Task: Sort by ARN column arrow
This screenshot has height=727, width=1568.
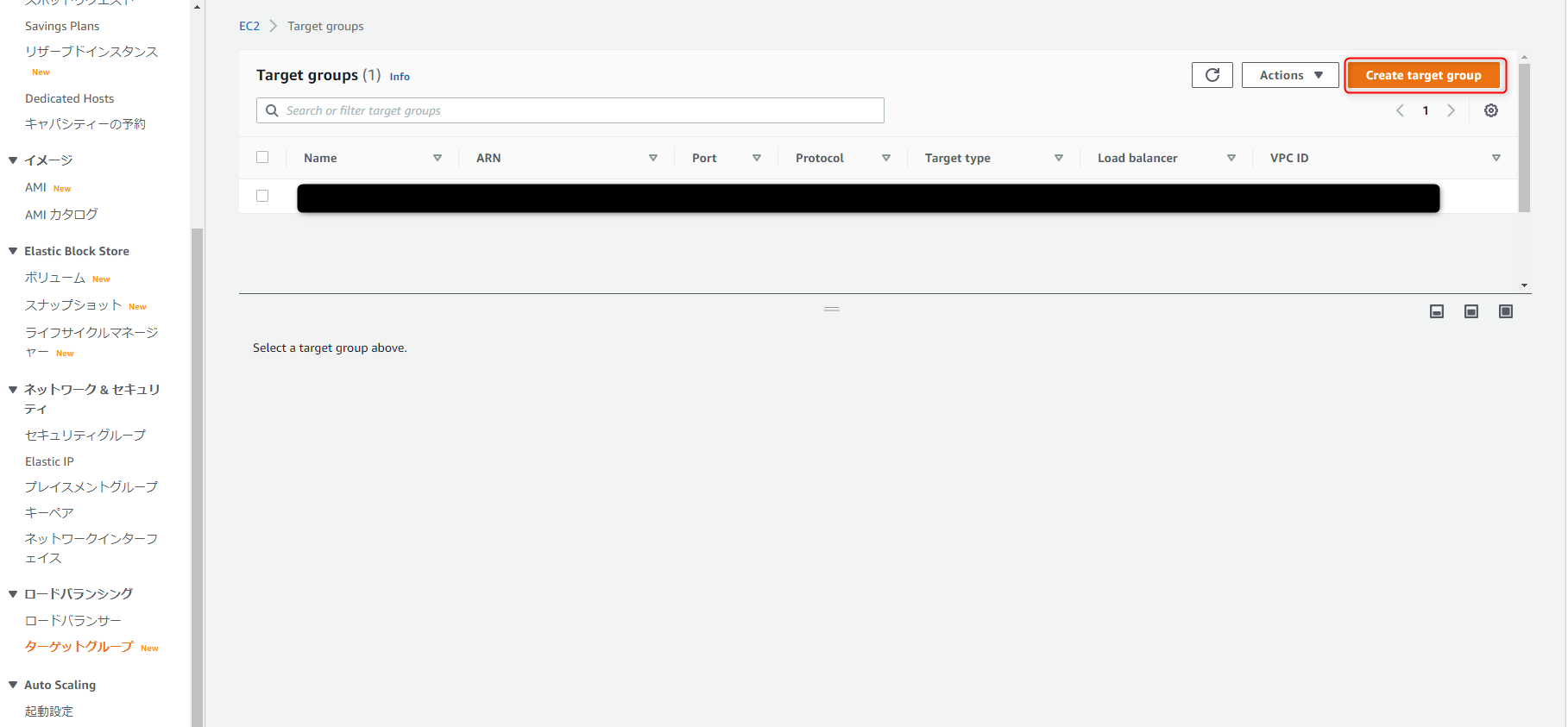Action: point(653,158)
